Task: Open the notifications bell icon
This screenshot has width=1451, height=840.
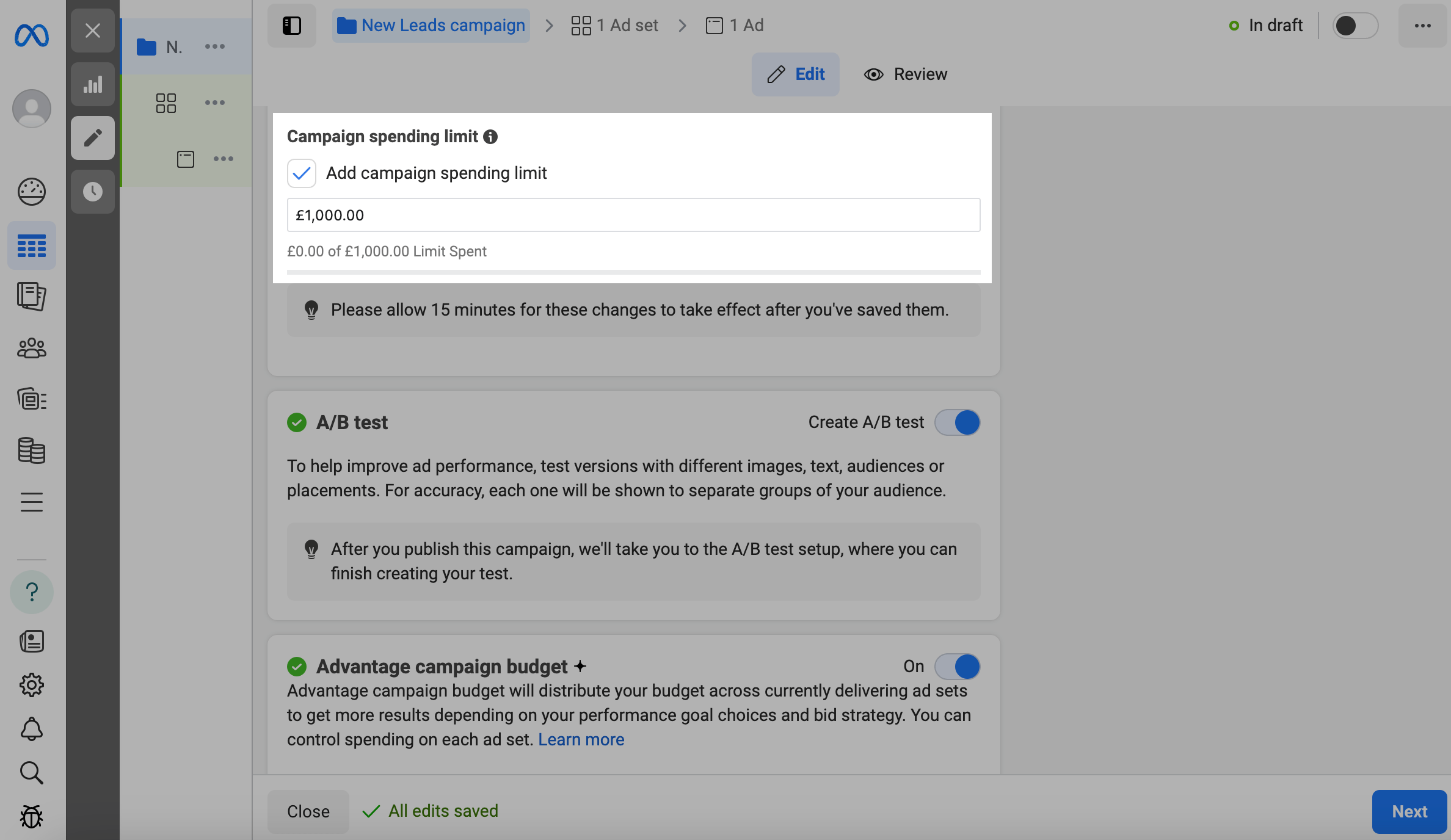Action: click(x=32, y=729)
